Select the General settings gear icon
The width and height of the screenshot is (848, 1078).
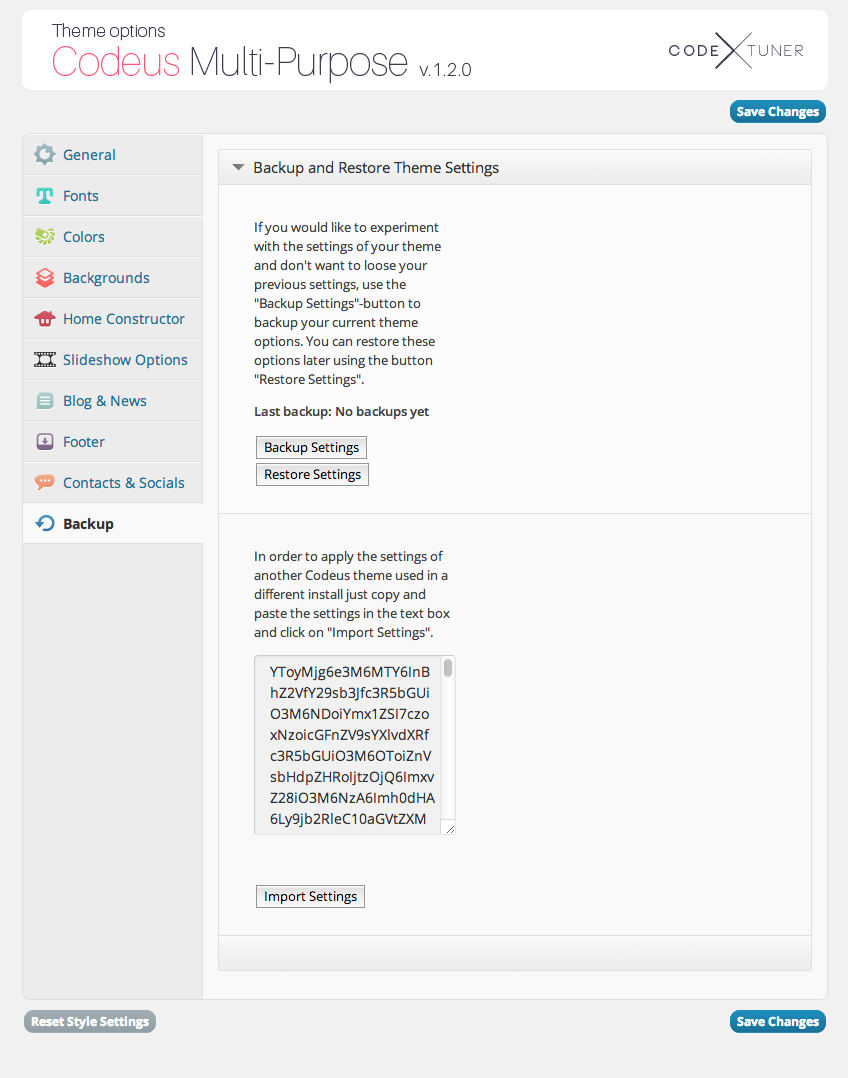pyautogui.click(x=44, y=154)
